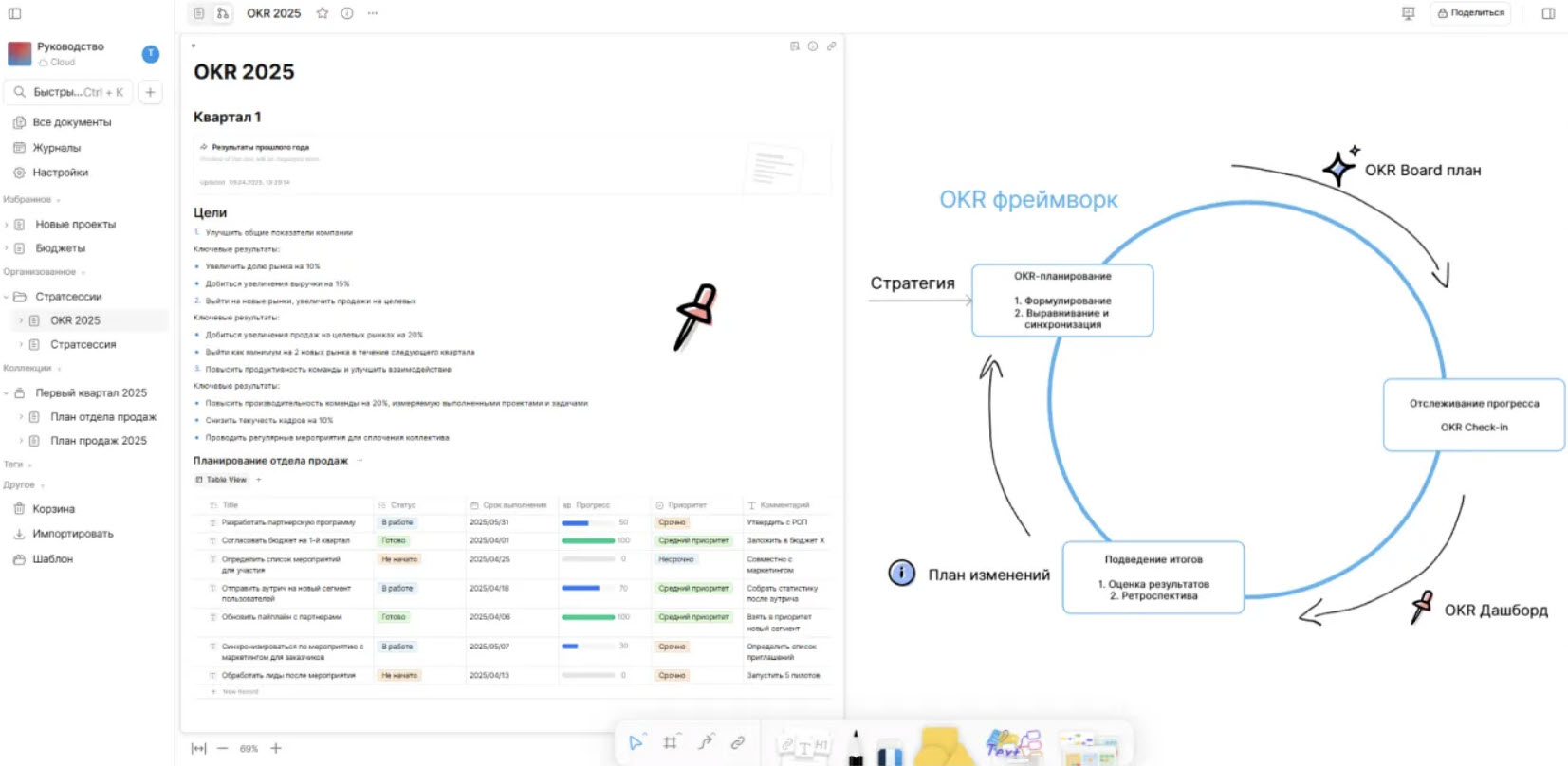Image resolution: width=1568 pixels, height=766 pixels.
Task: Select the eraser tool
Action: coord(890,753)
